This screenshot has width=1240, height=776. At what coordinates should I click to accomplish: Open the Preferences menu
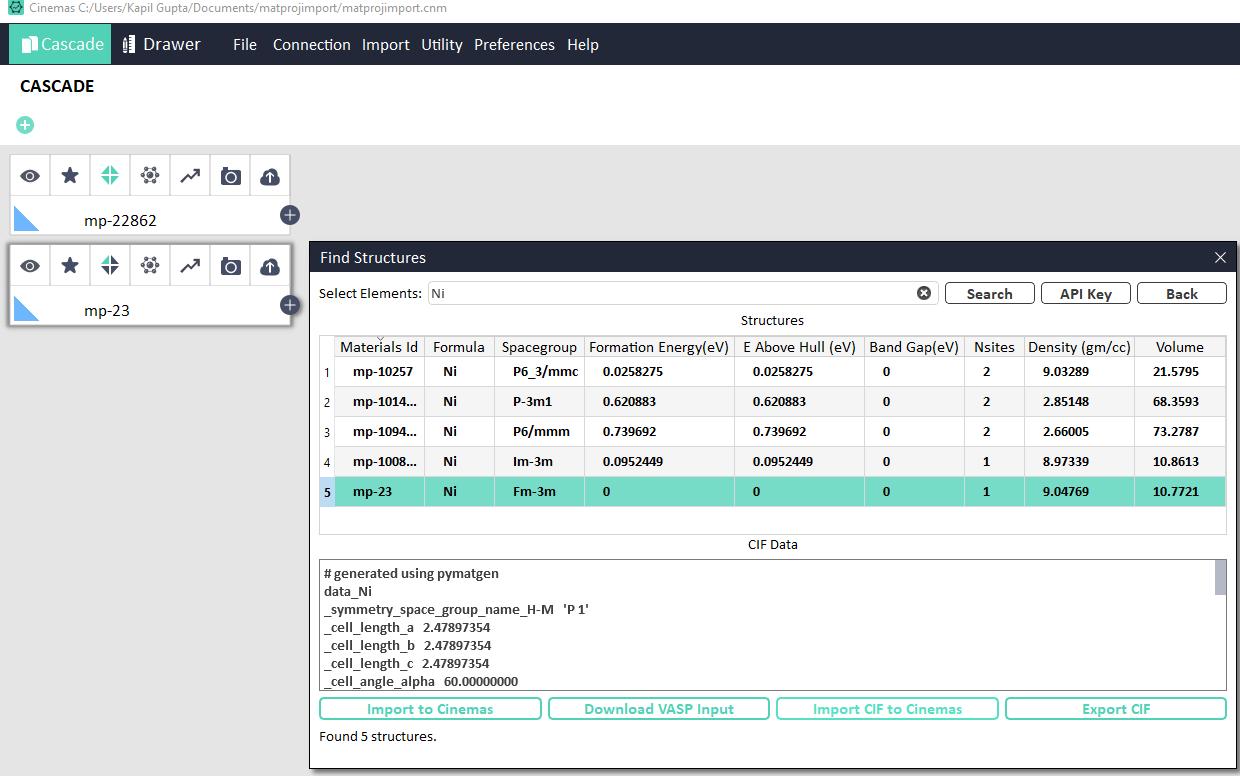click(514, 45)
